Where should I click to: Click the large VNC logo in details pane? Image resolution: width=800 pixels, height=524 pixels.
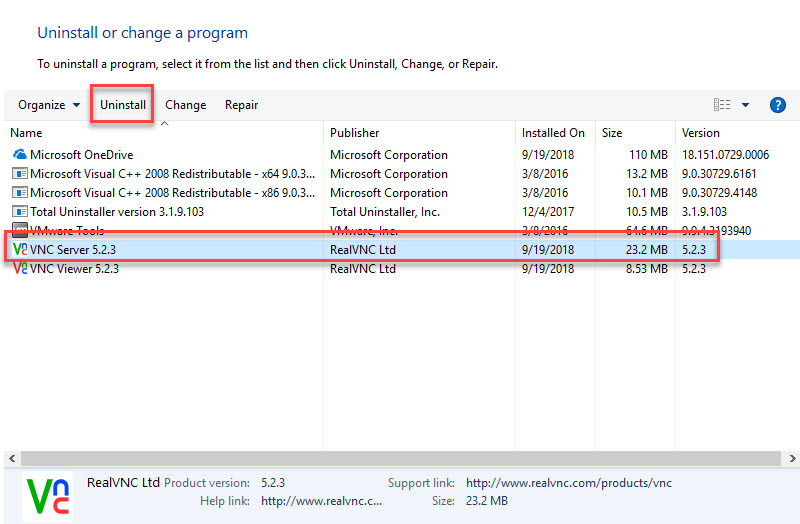click(47, 496)
